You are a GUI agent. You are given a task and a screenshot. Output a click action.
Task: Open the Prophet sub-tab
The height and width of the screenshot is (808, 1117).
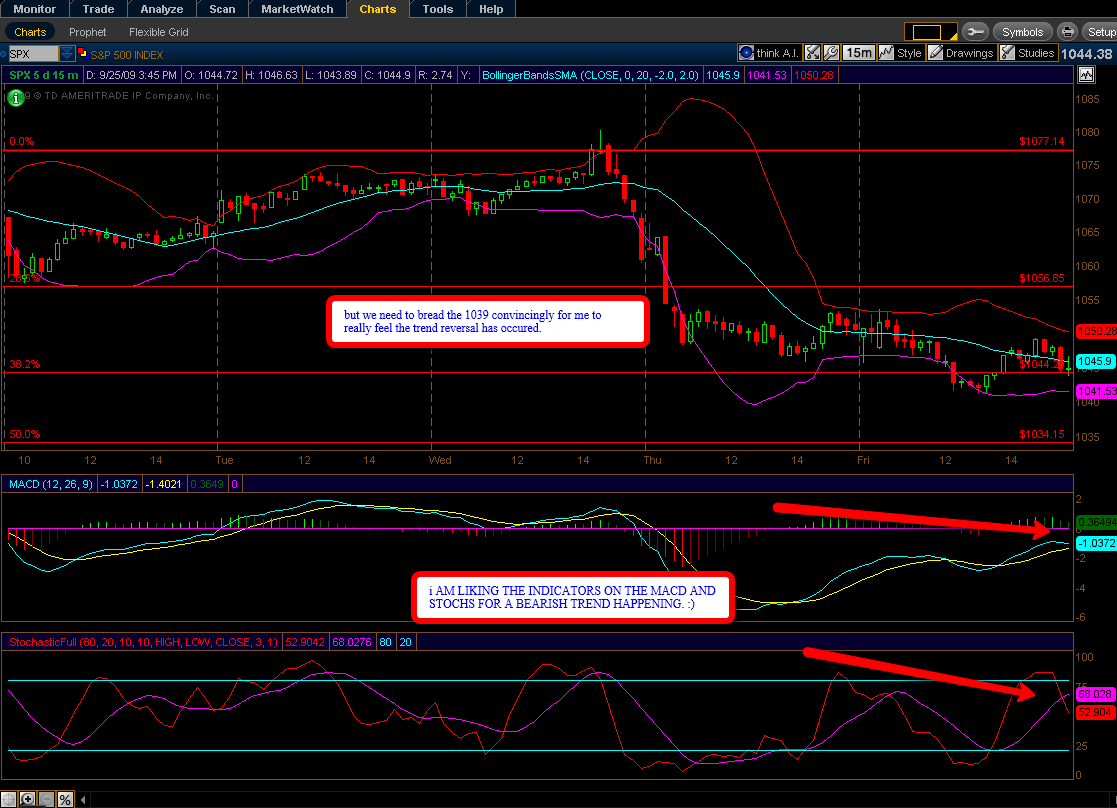tap(88, 32)
